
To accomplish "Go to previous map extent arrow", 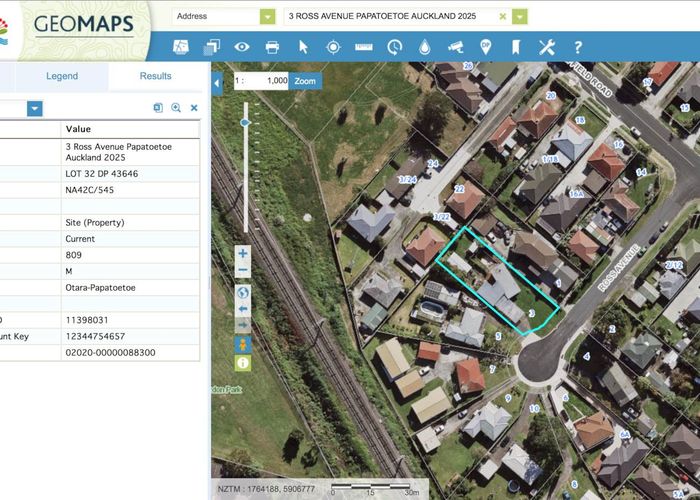I will [243, 309].
